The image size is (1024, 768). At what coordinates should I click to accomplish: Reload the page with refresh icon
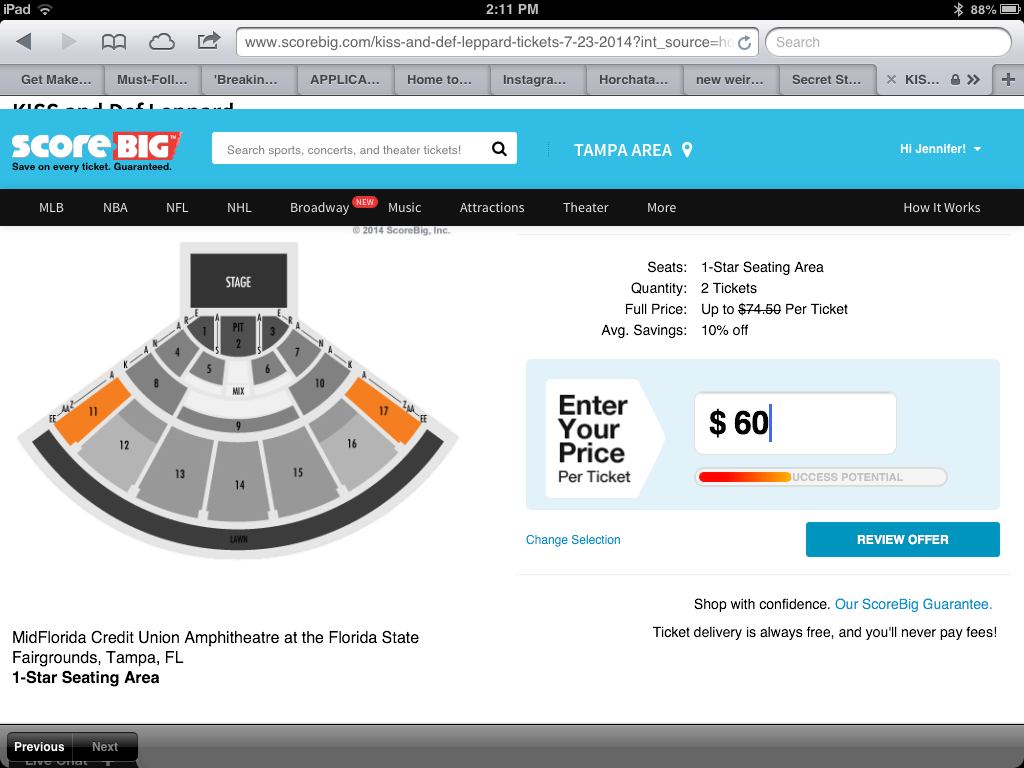pyautogui.click(x=744, y=43)
